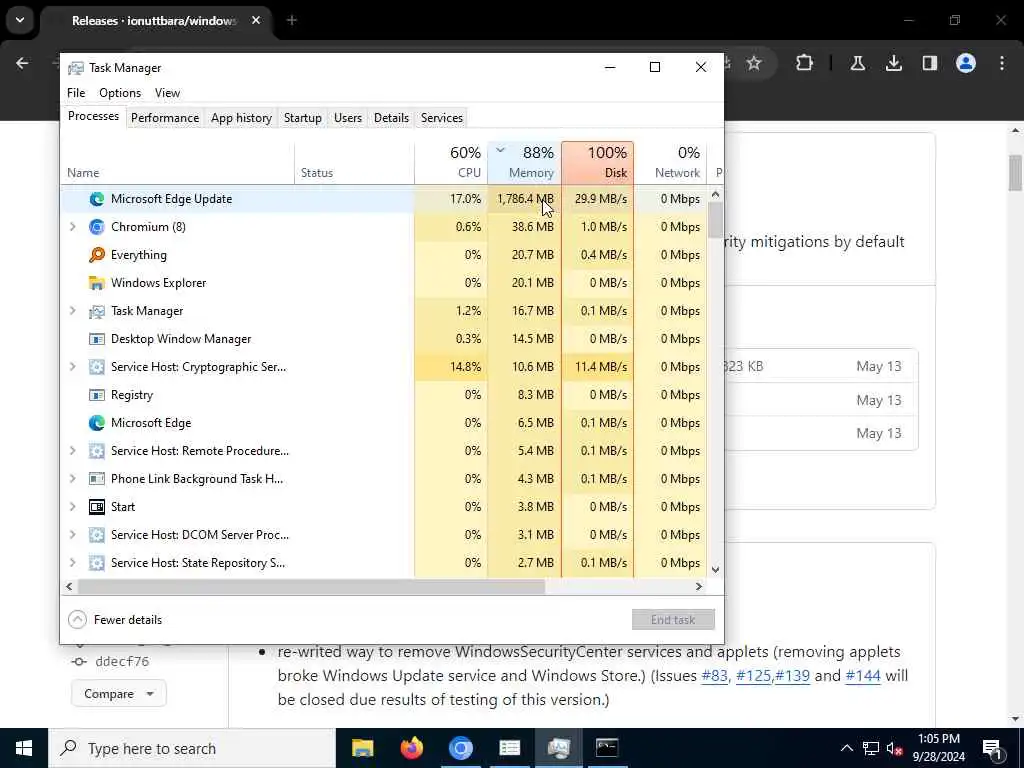Open Chromium from the taskbar

click(460, 748)
